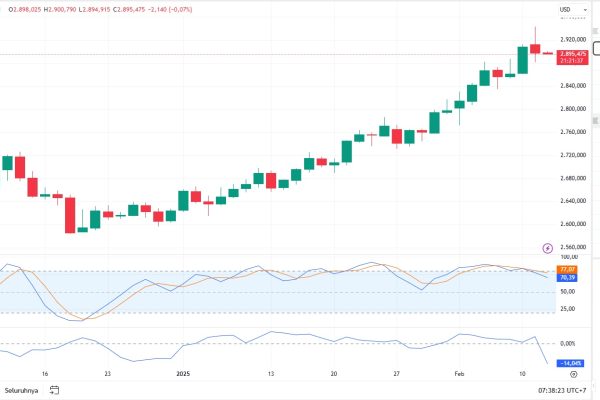Viewport: 600px width, 400px height.
Task: Select the Seluruhnya date range button
Action: tap(20, 390)
